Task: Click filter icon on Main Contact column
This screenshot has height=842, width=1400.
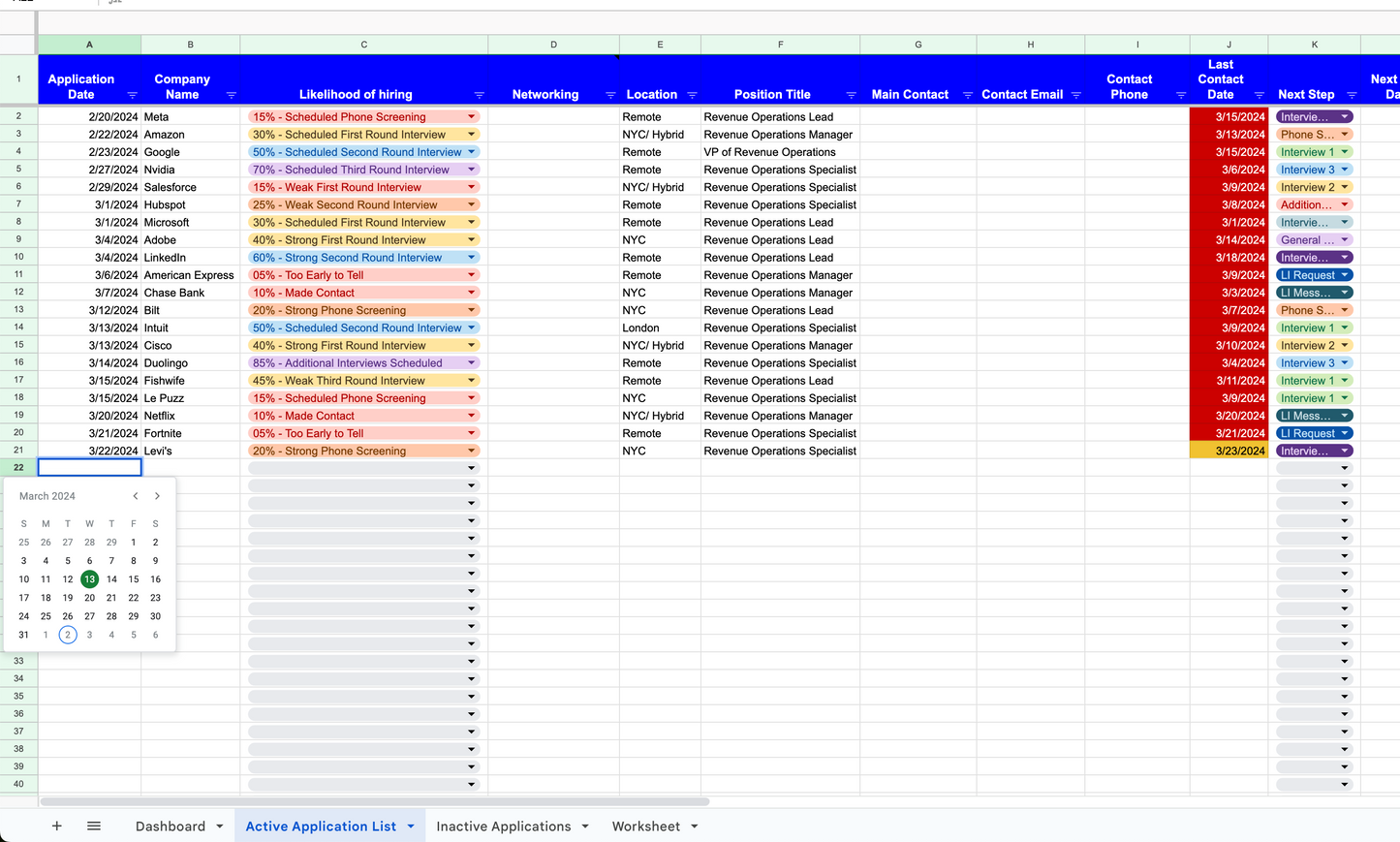Action: click(967, 95)
